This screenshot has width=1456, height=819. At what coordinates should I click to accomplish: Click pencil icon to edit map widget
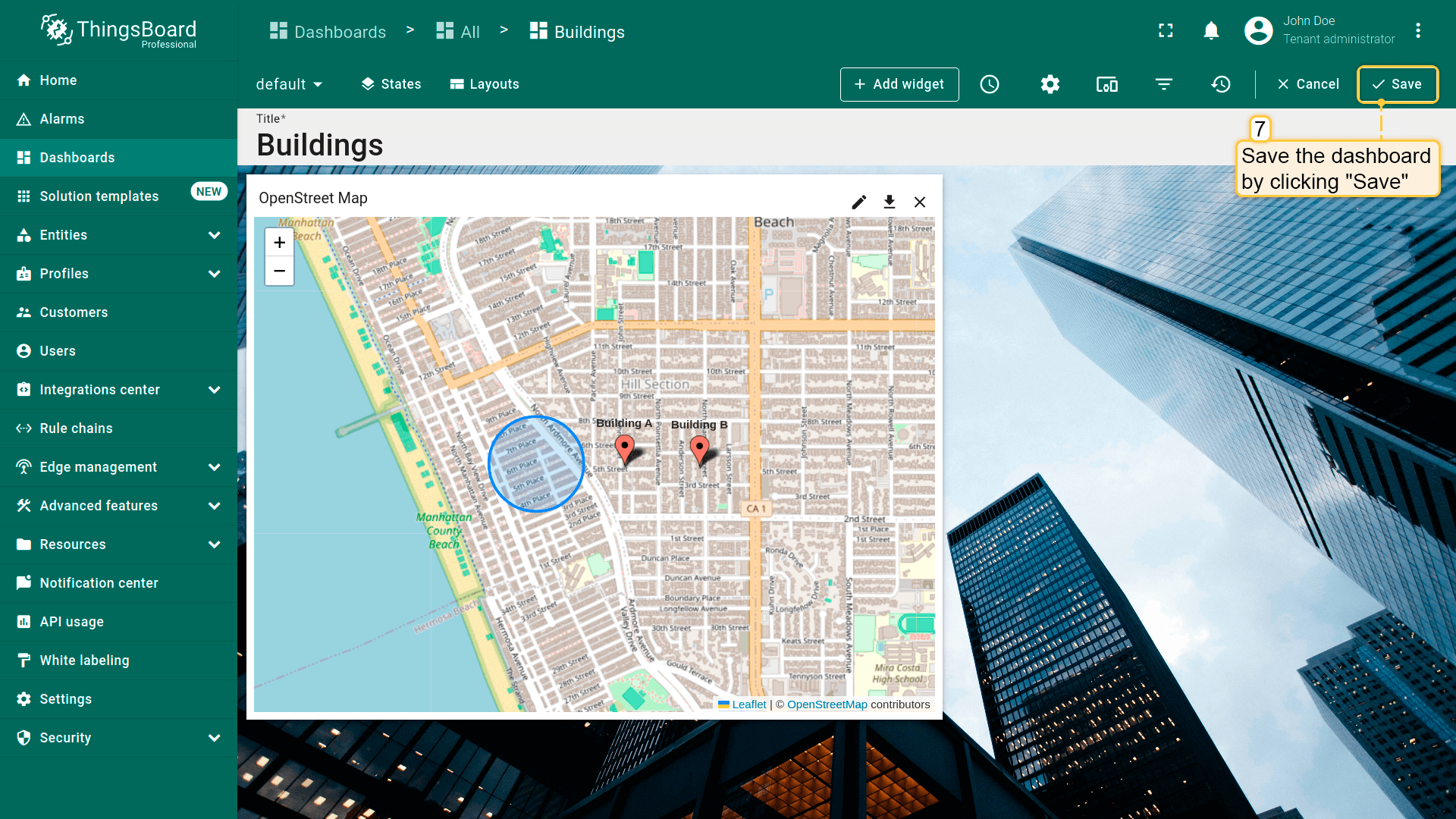[x=858, y=202]
